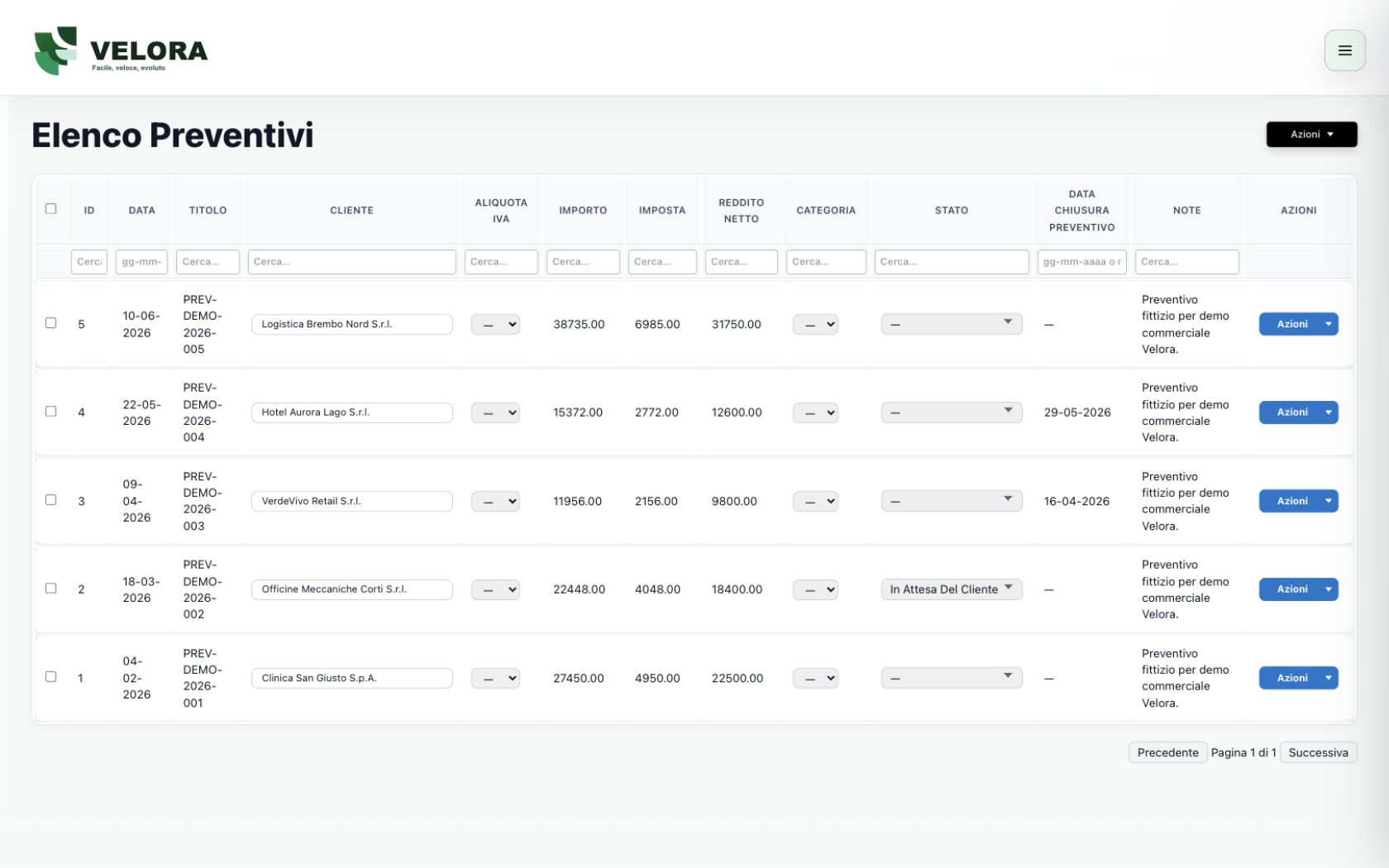
Task: Click the Pagina 1 di 1 indicator
Action: point(1243,752)
